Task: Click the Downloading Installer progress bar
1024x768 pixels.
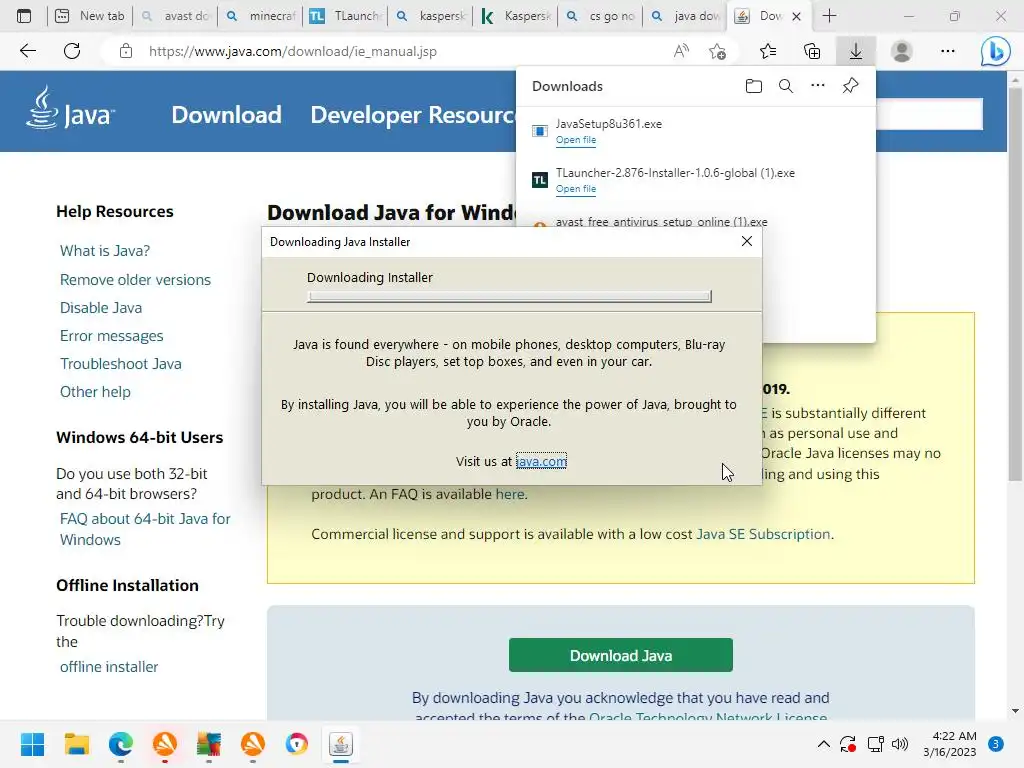Action: tap(509, 296)
